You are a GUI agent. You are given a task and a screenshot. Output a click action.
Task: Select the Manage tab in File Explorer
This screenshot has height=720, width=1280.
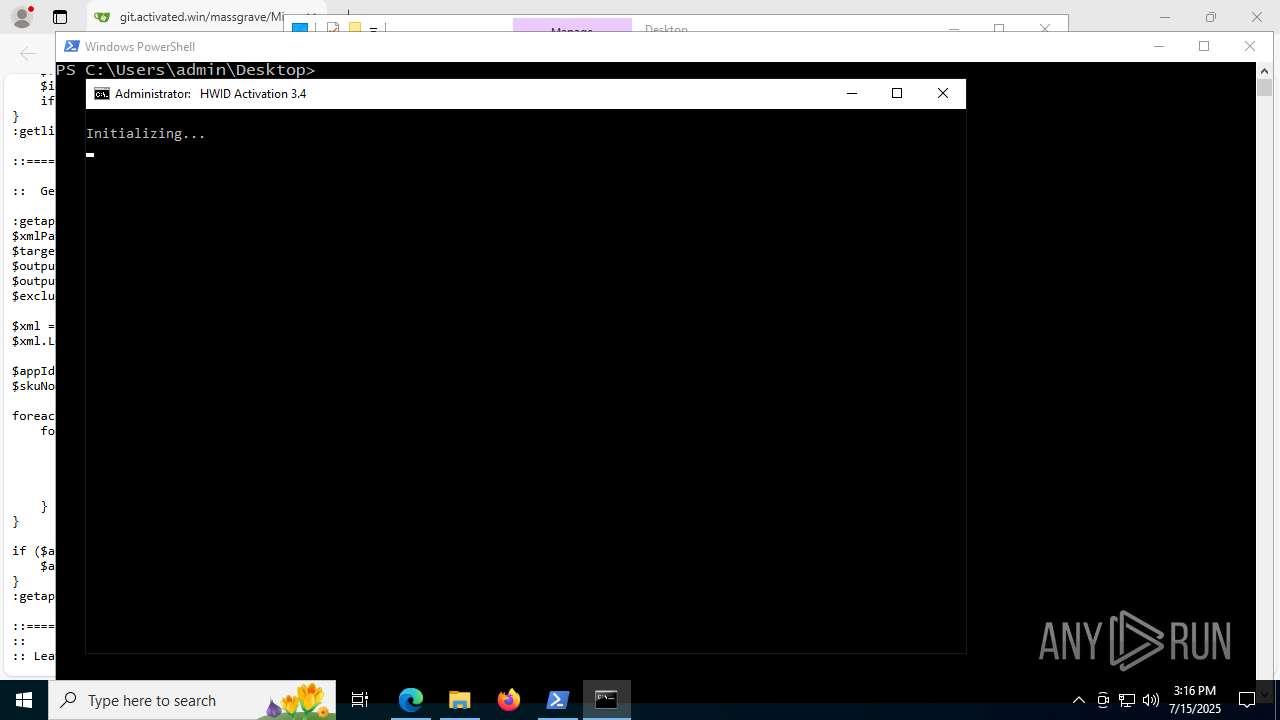click(x=572, y=26)
